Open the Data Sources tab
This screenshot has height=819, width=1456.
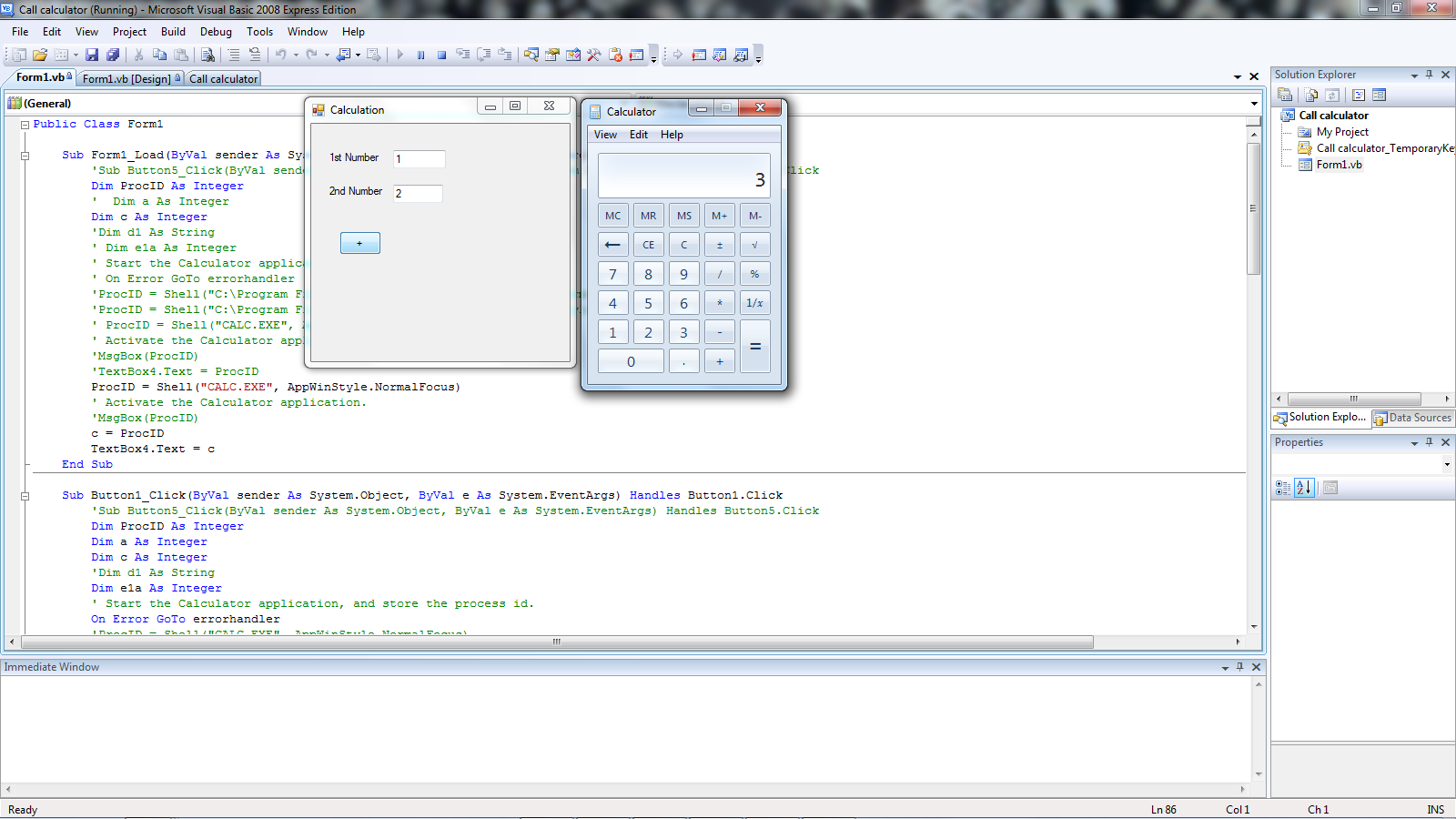(1413, 418)
